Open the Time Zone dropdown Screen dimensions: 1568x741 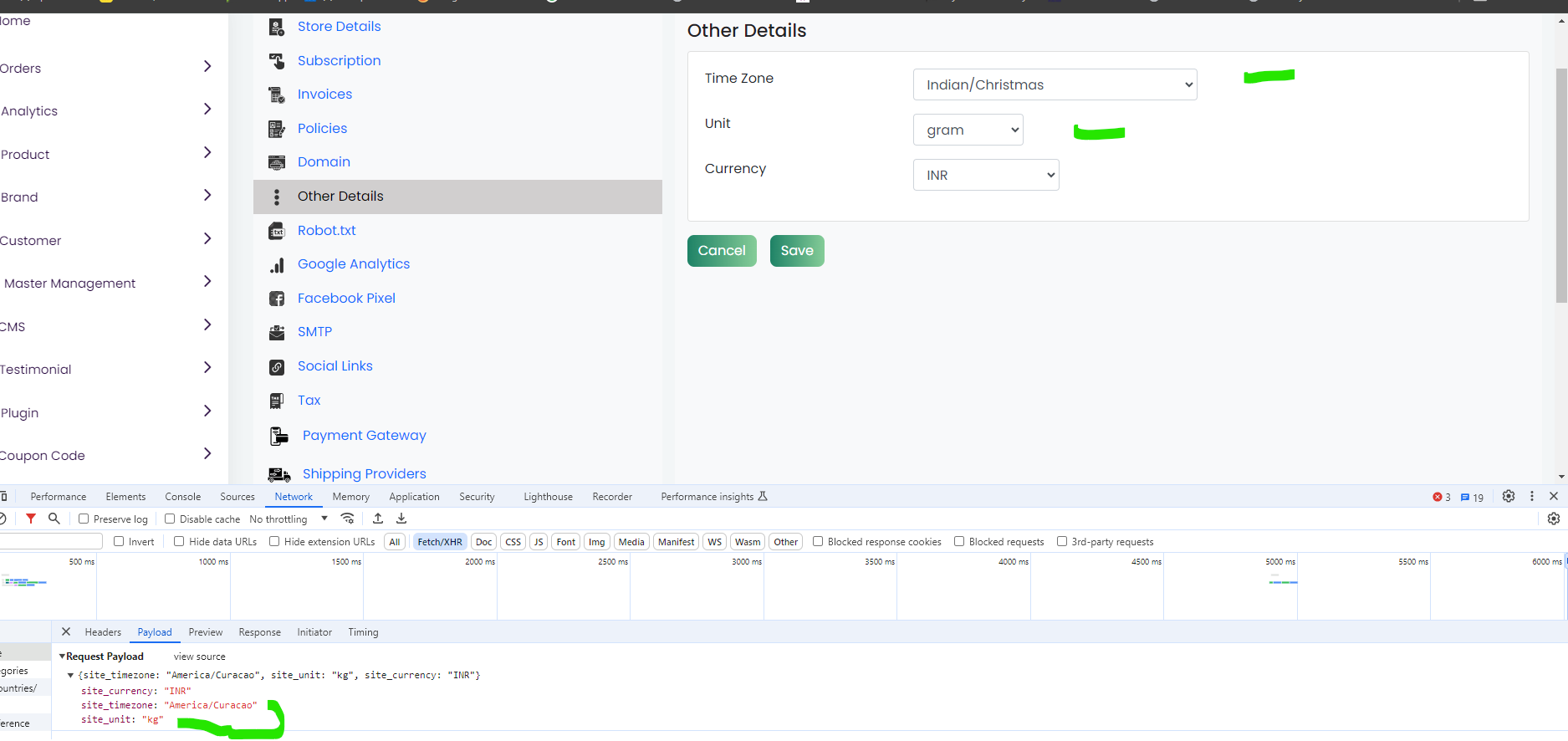(1055, 84)
